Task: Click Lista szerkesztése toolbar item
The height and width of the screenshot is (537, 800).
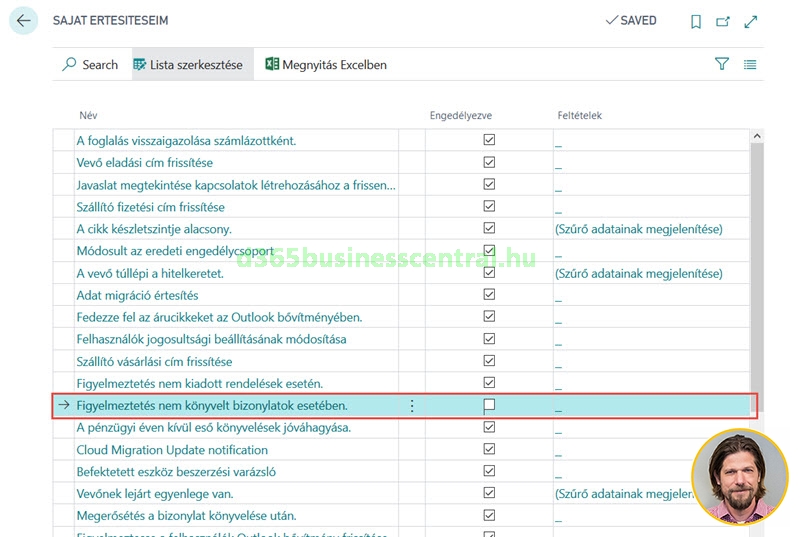Action: click(188, 64)
